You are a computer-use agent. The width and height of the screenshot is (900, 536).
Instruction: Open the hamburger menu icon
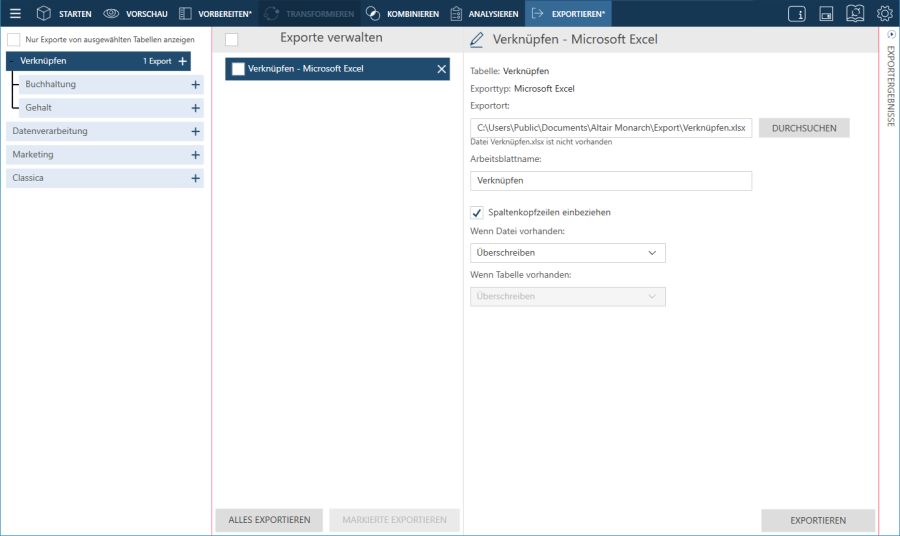(15, 14)
